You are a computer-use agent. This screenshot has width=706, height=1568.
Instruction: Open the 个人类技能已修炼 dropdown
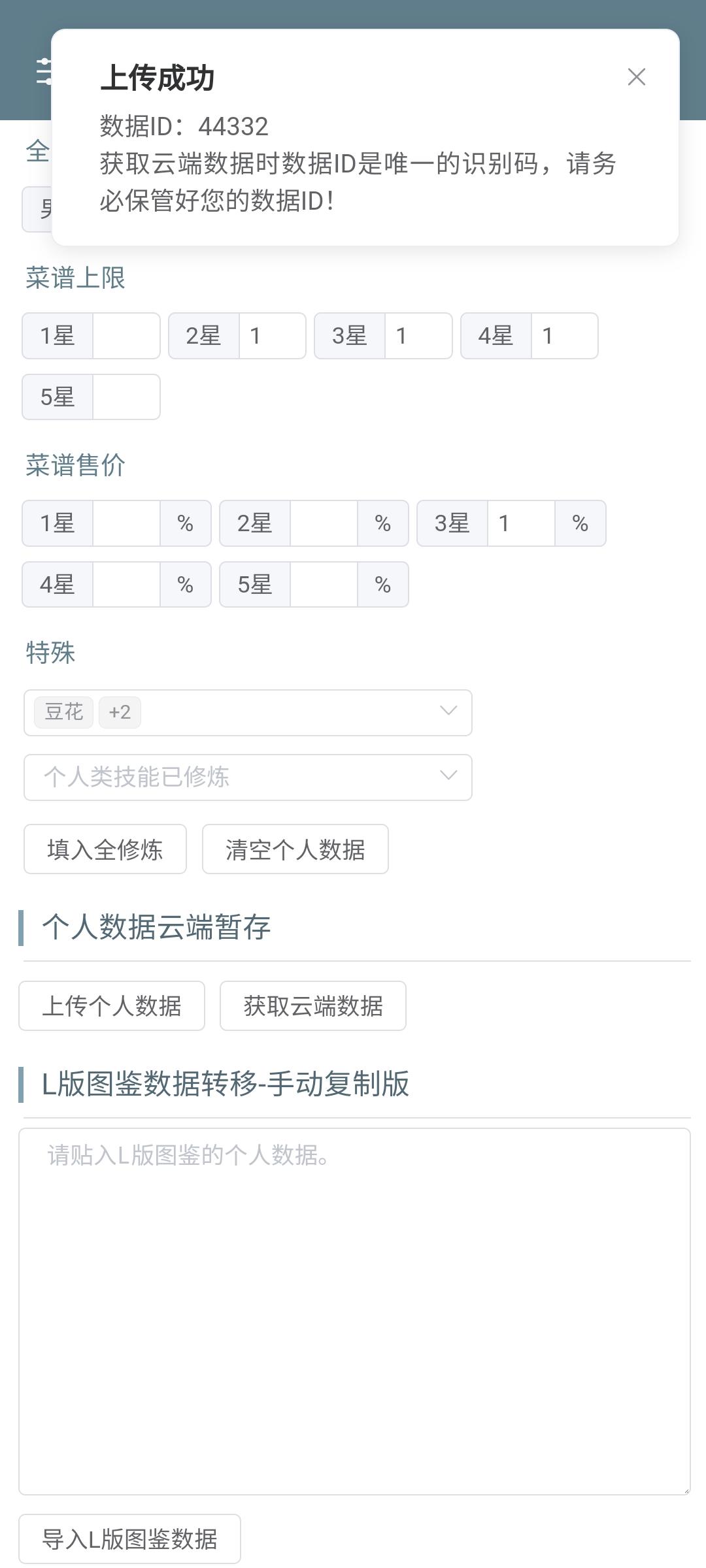coord(247,777)
